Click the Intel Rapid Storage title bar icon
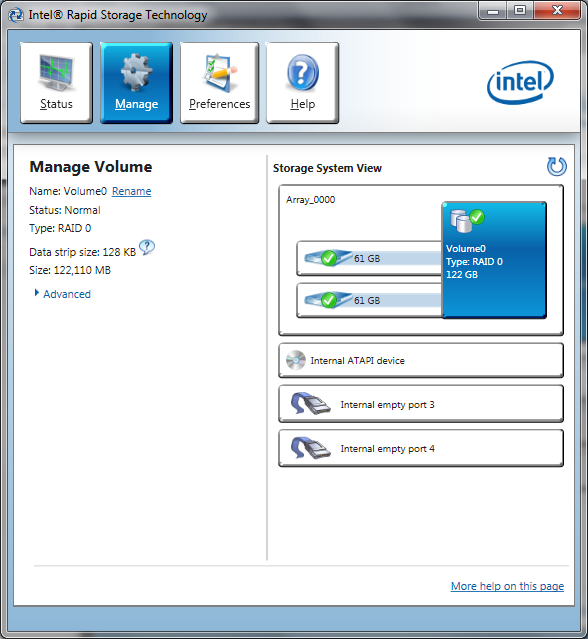Viewport: 588px width, 639px height. pyautogui.click(x=16, y=15)
